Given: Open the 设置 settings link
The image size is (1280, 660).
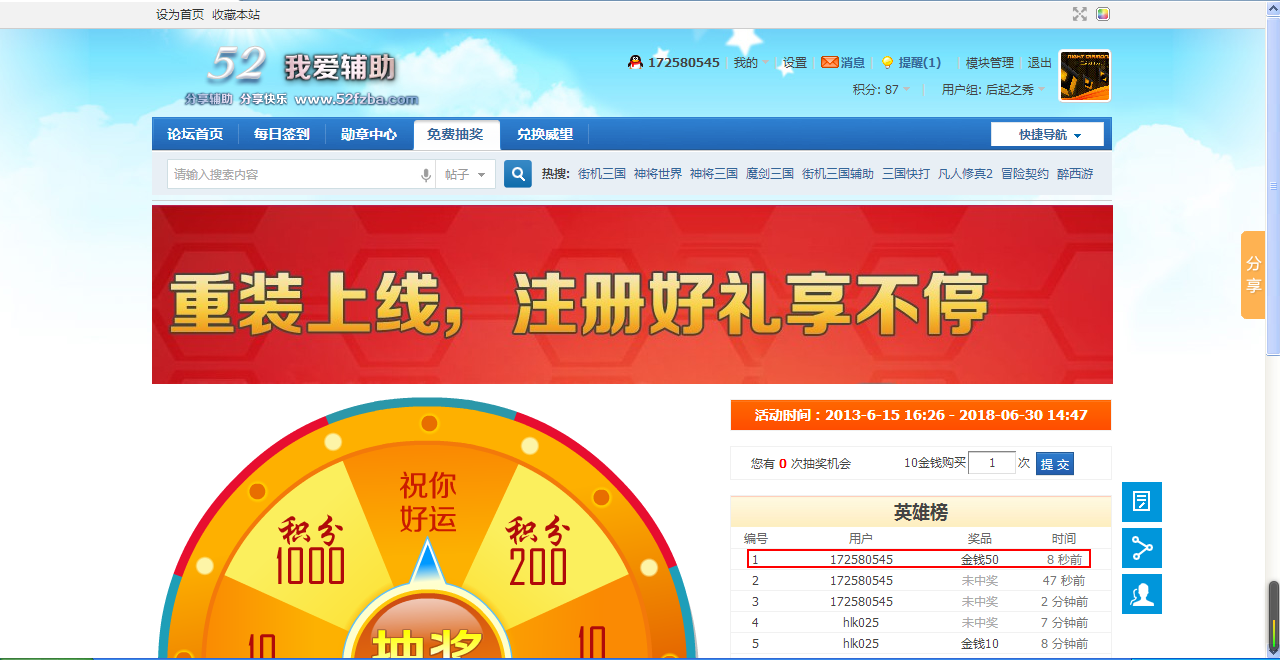Looking at the screenshot, I should (795, 62).
